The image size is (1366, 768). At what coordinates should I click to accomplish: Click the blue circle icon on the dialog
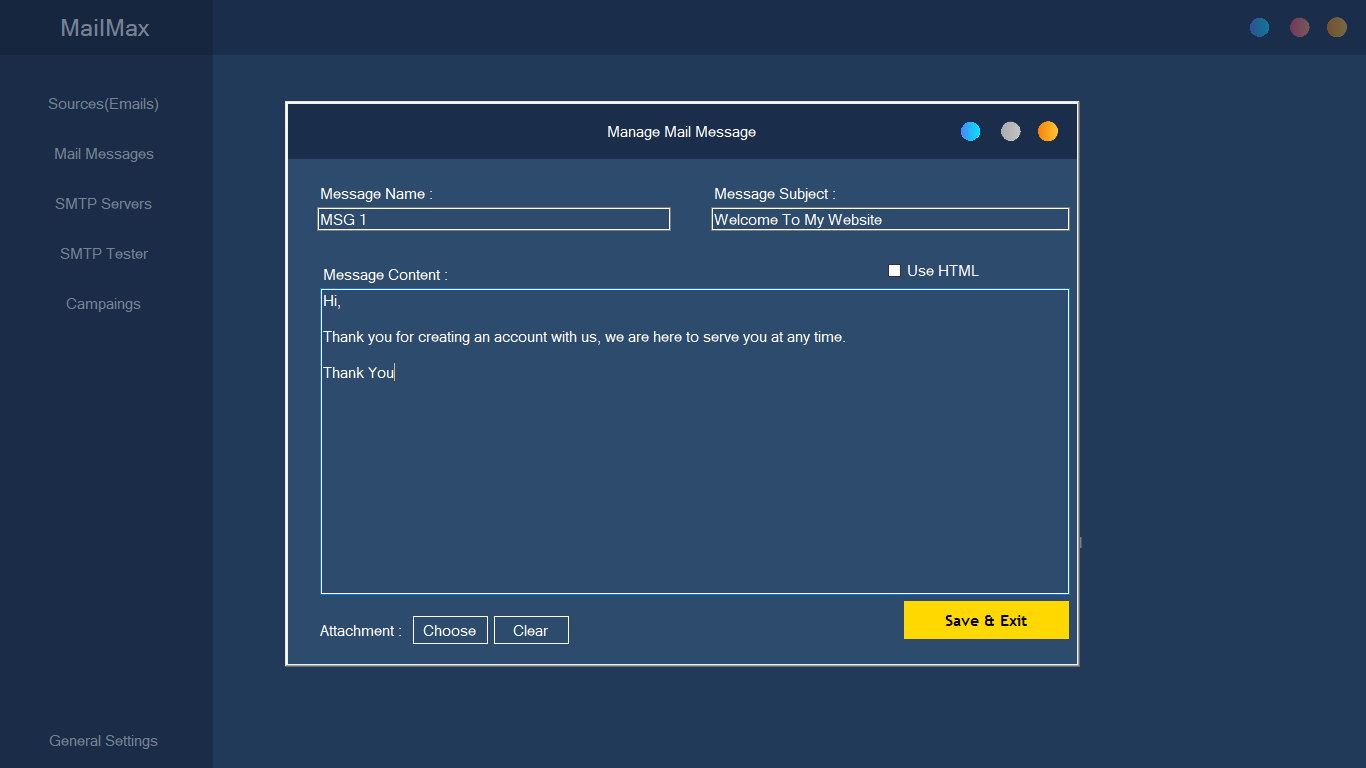click(970, 131)
